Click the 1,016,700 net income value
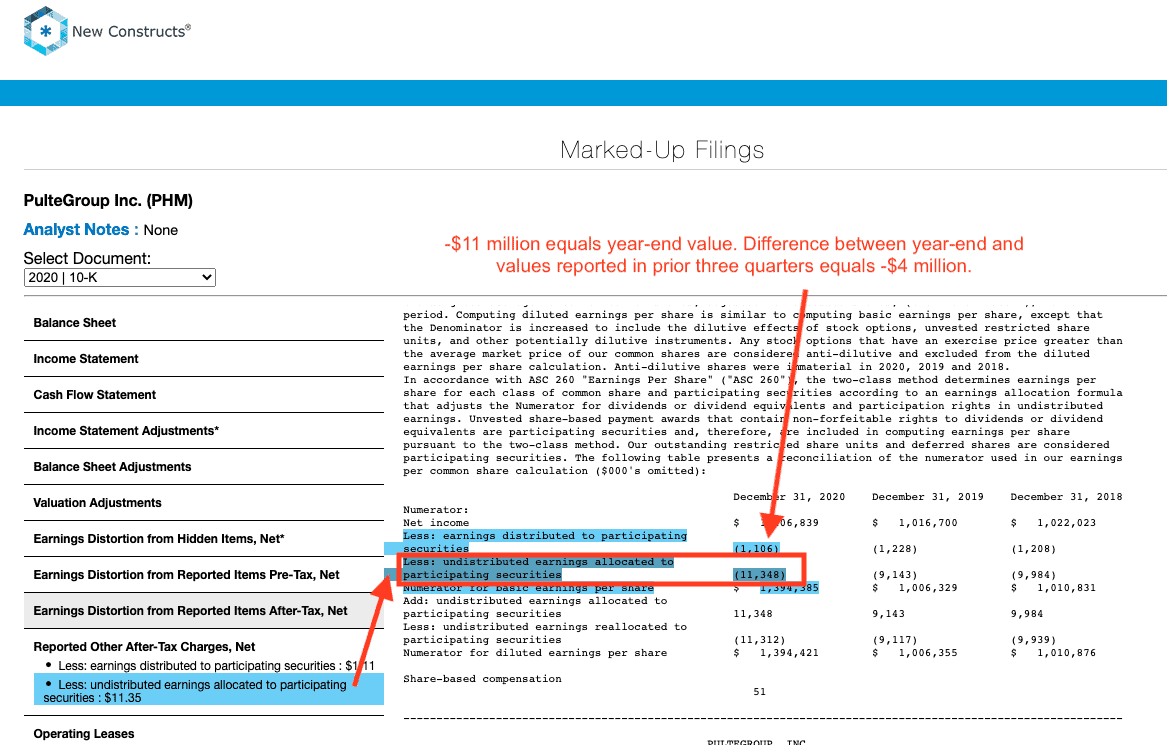 pyautogui.click(x=927, y=523)
